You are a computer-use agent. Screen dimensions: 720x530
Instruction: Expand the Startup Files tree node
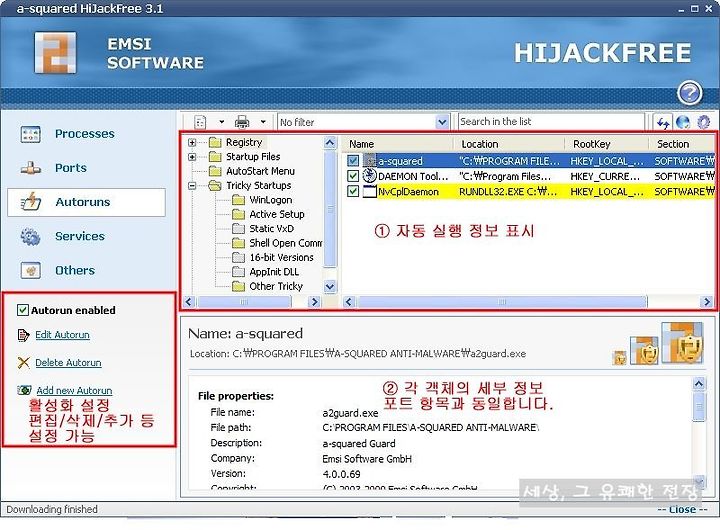[192, 157]
